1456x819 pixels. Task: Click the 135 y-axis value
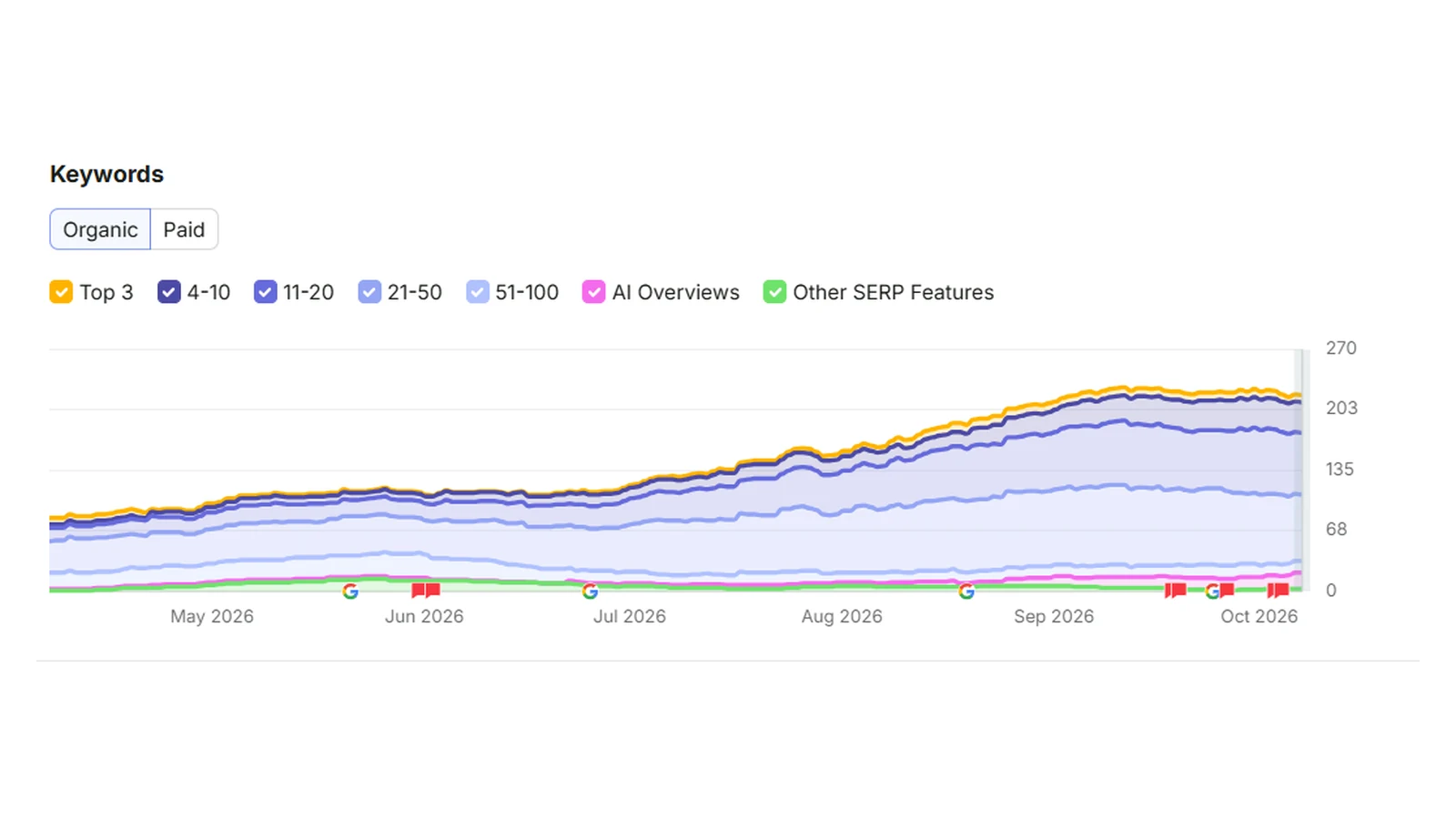coord(1340,469)
